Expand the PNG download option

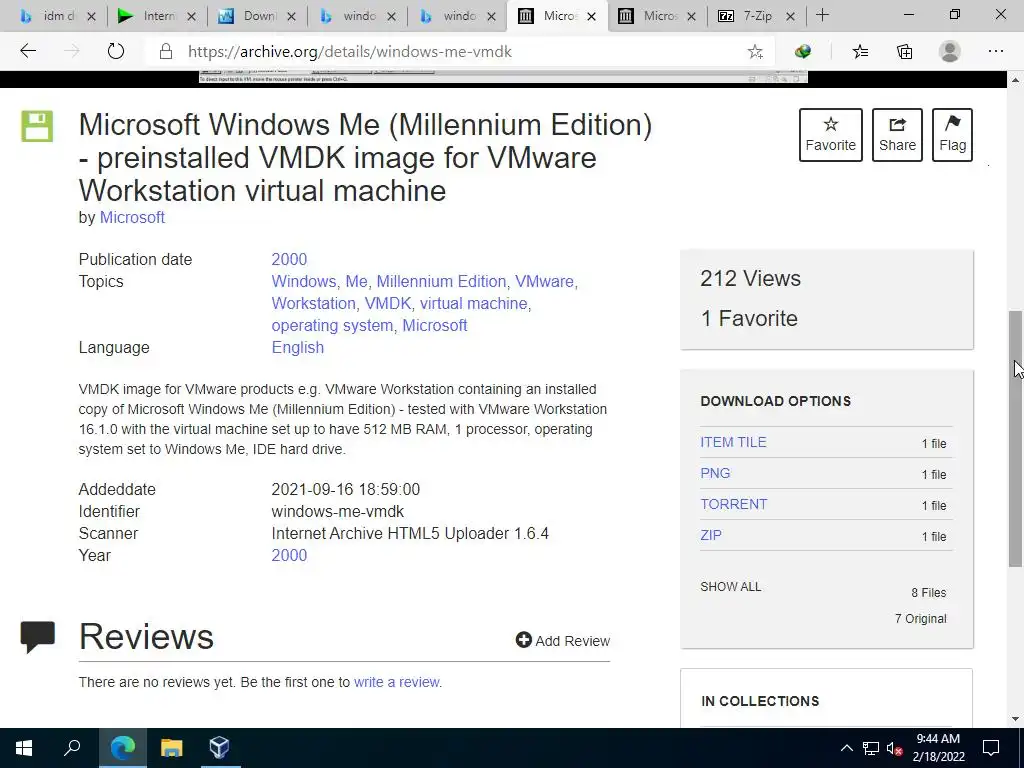(714, 473)
